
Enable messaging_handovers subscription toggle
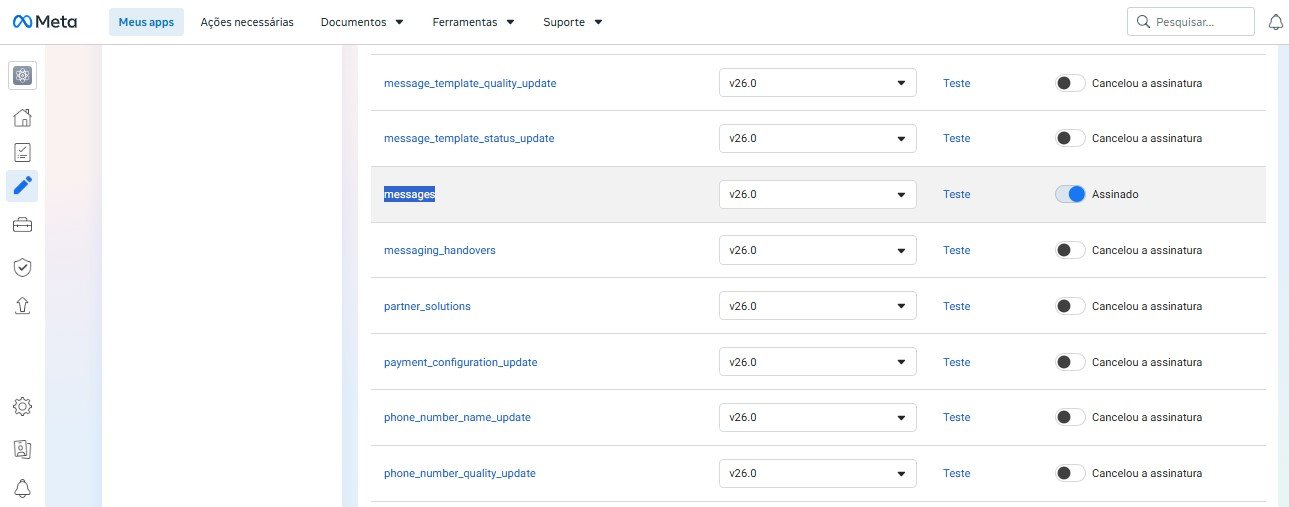(1070, 250)
